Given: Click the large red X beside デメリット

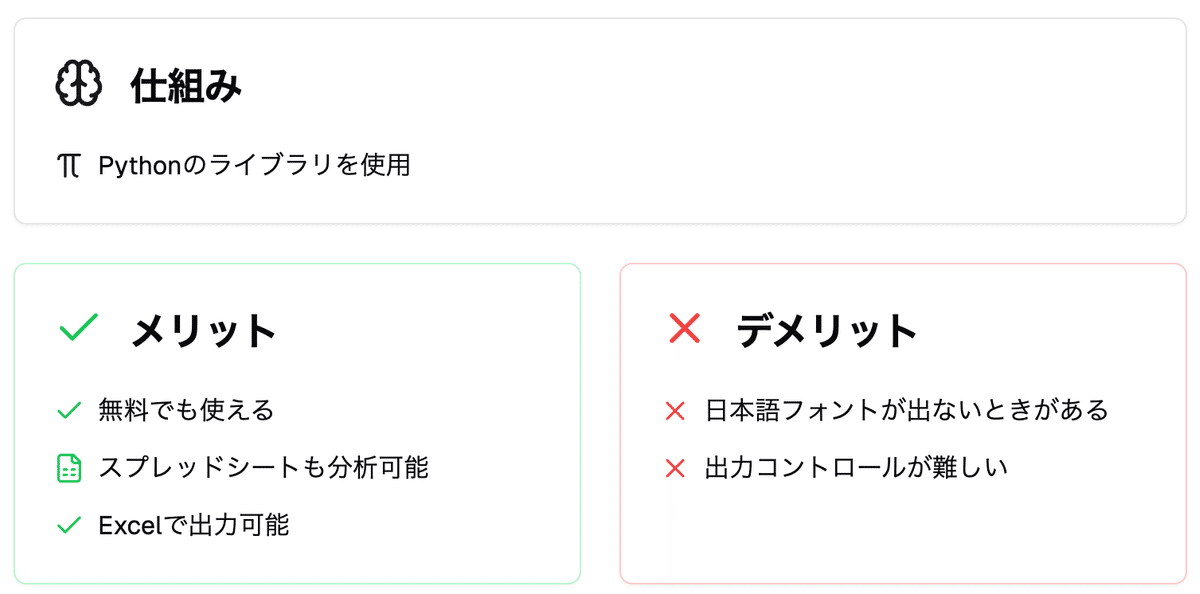Looking at the screenshot, I should pos(684,328).
